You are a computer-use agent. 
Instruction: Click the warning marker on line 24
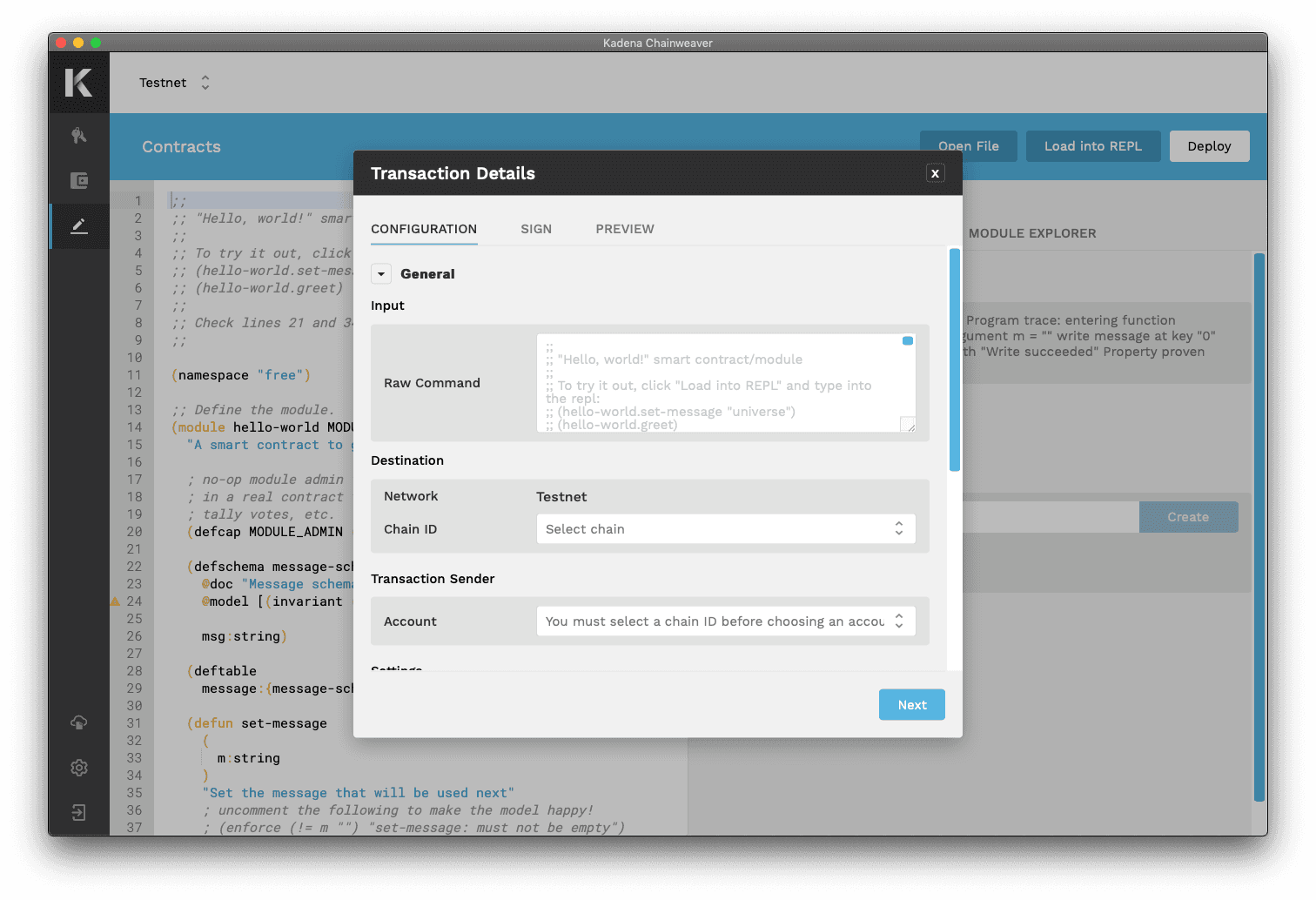click(115, 601)
